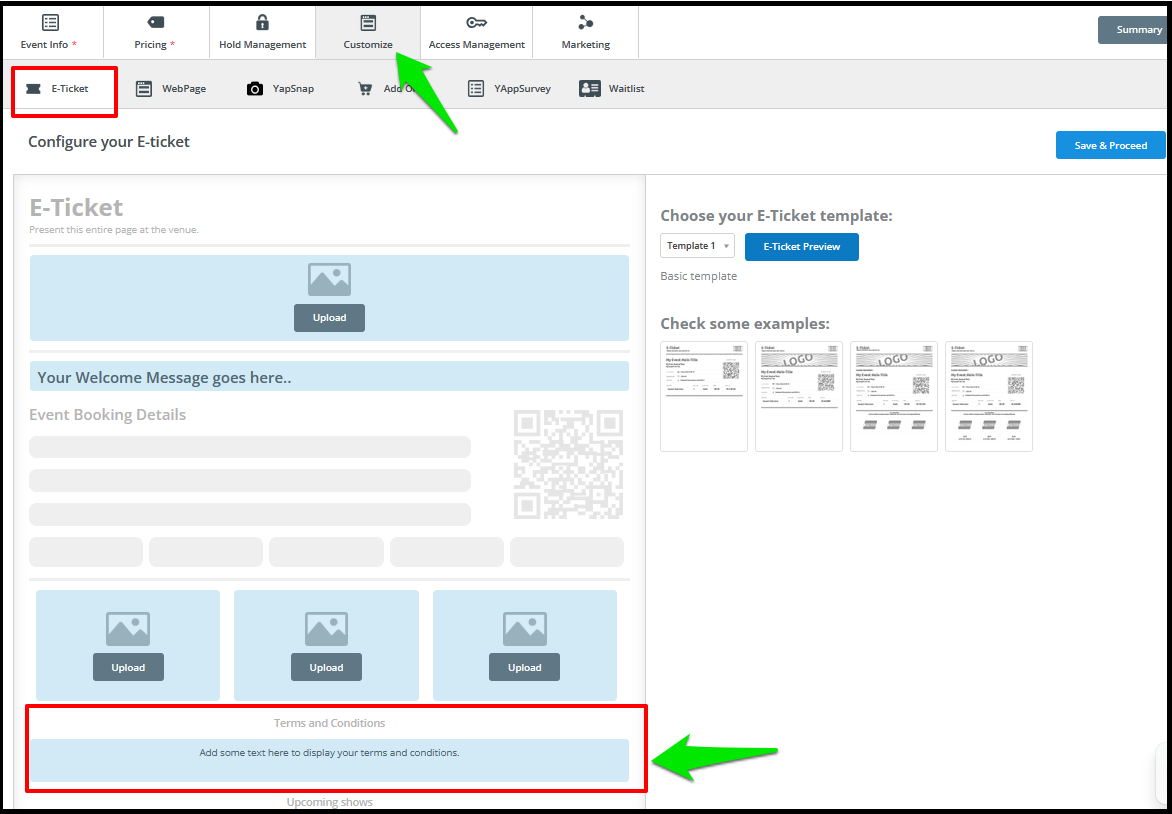Click the YapSnap camera icon
1172x814 pixels.
tap(255, 89)
